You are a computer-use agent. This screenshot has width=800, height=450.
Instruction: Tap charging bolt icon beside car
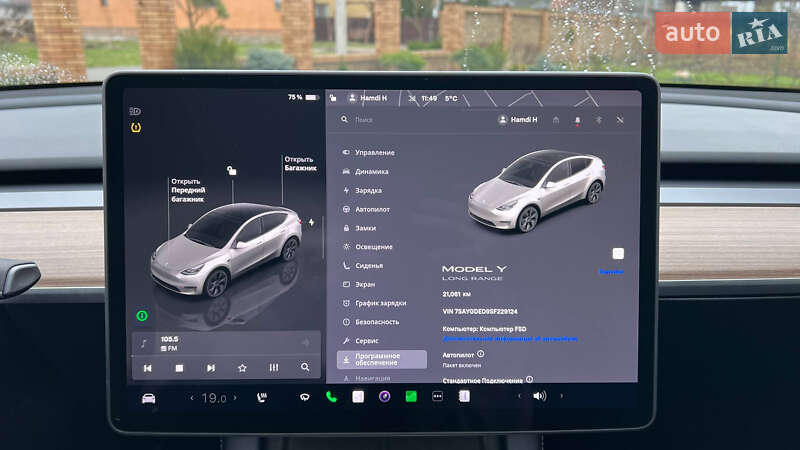coord(311,222)
